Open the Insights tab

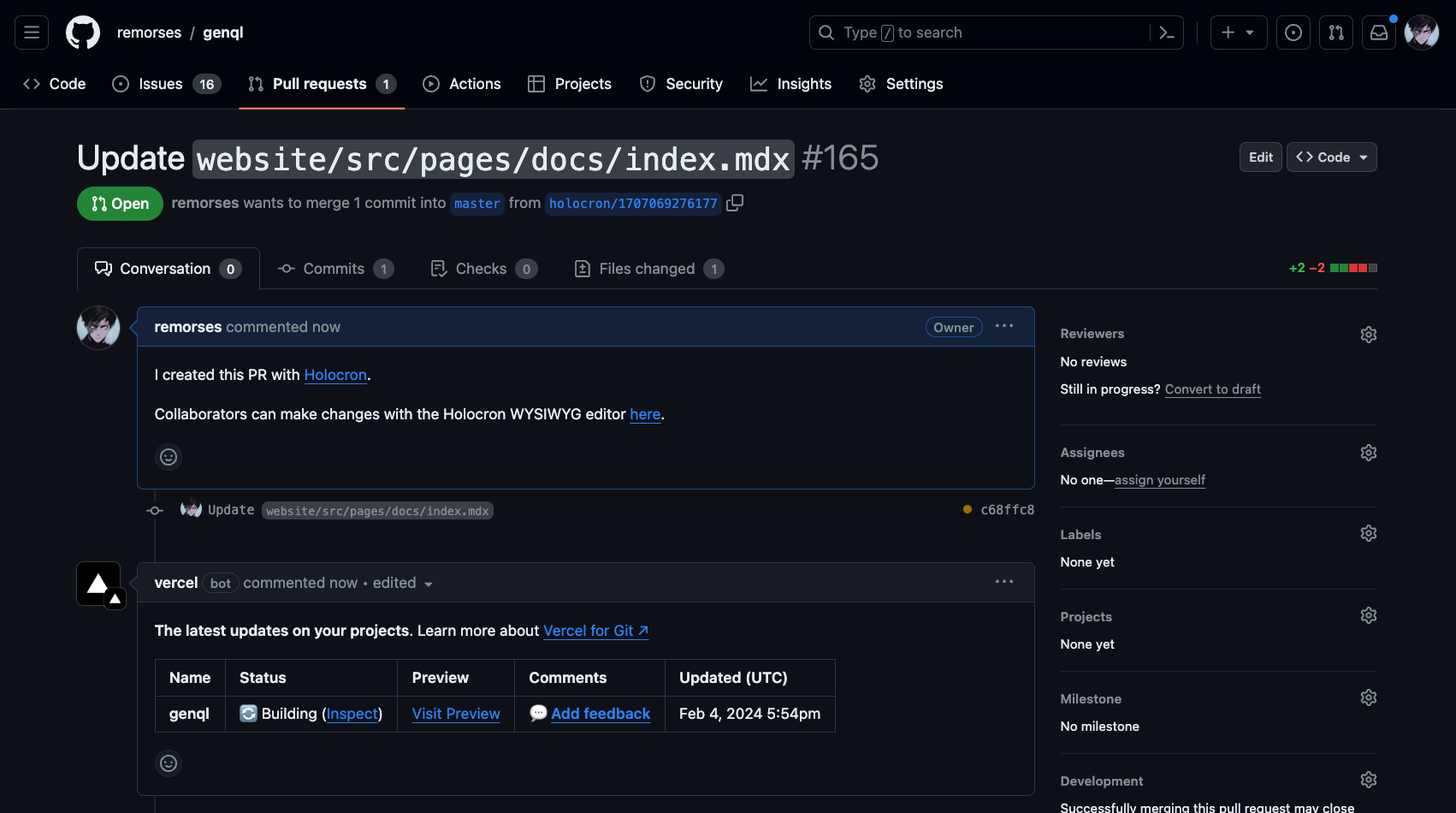pyautogui.click(x=791, y=84)
